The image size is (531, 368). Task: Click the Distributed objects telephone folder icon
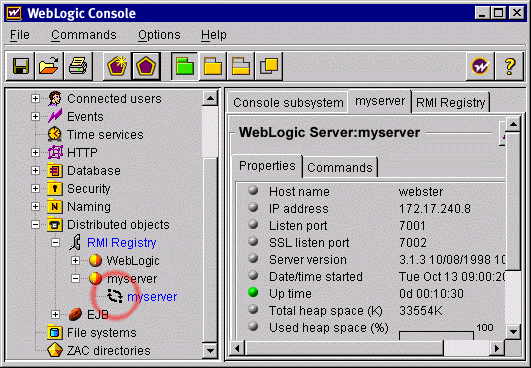[x=55, y=224]
